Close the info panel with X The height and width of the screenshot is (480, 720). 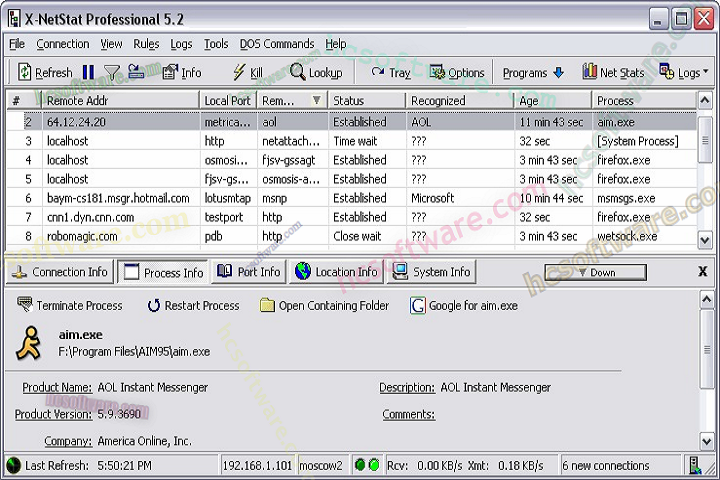pos(703,271)
